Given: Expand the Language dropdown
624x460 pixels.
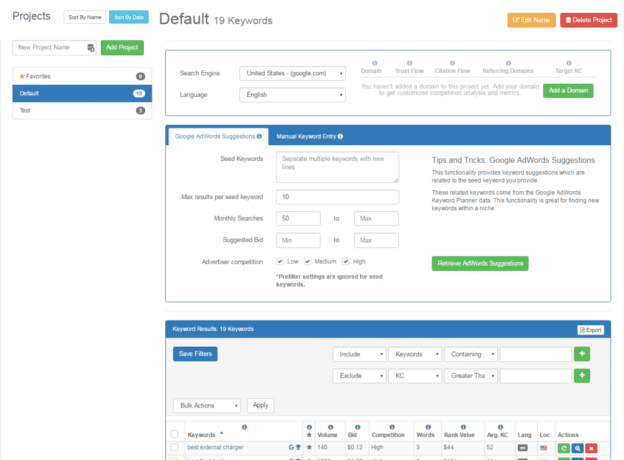Looking at the screenshot, I should 292,94.
